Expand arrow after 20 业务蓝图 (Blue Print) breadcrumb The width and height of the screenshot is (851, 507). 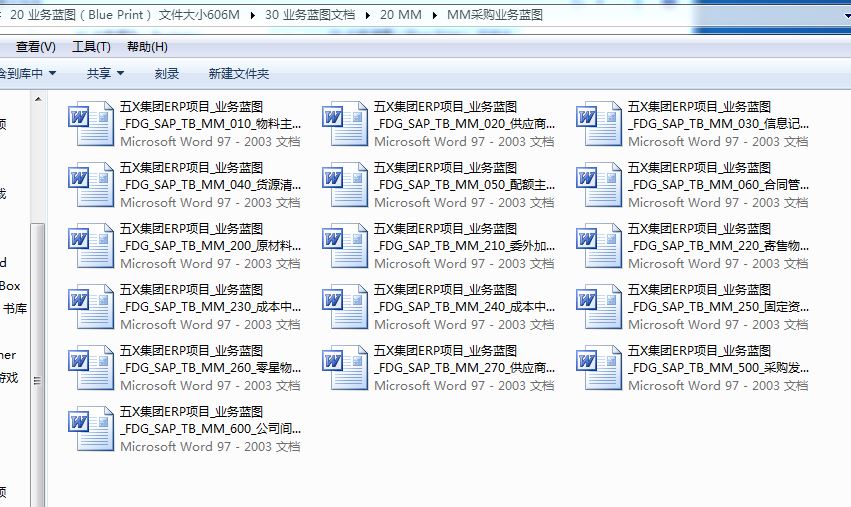point(252,15)
